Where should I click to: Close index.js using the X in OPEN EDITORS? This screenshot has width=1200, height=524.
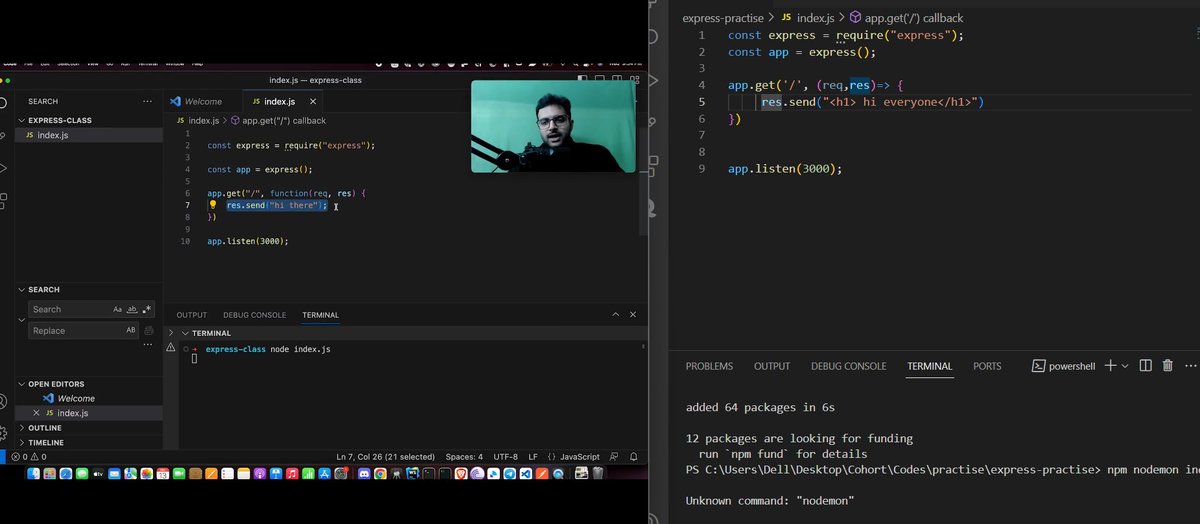(x=36, y=413)
